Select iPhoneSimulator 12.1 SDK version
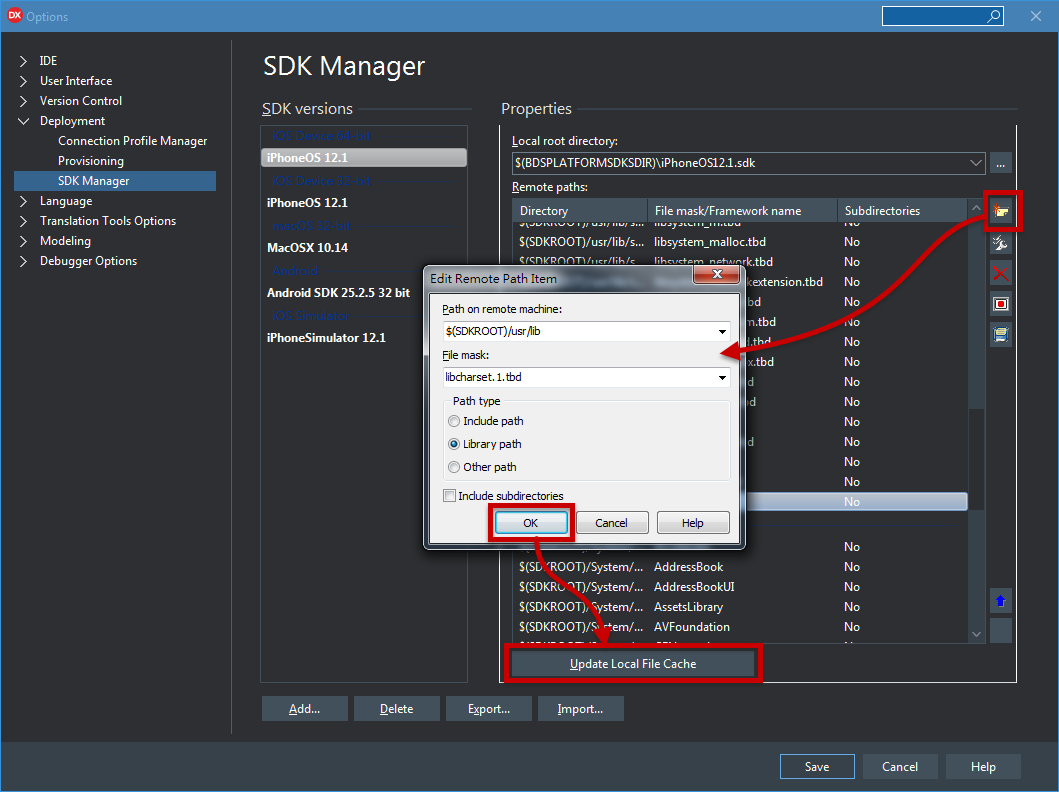Image resolution: width=1059 pixels, height=792 pixels. pyautogui.click(x=326, y=338)
